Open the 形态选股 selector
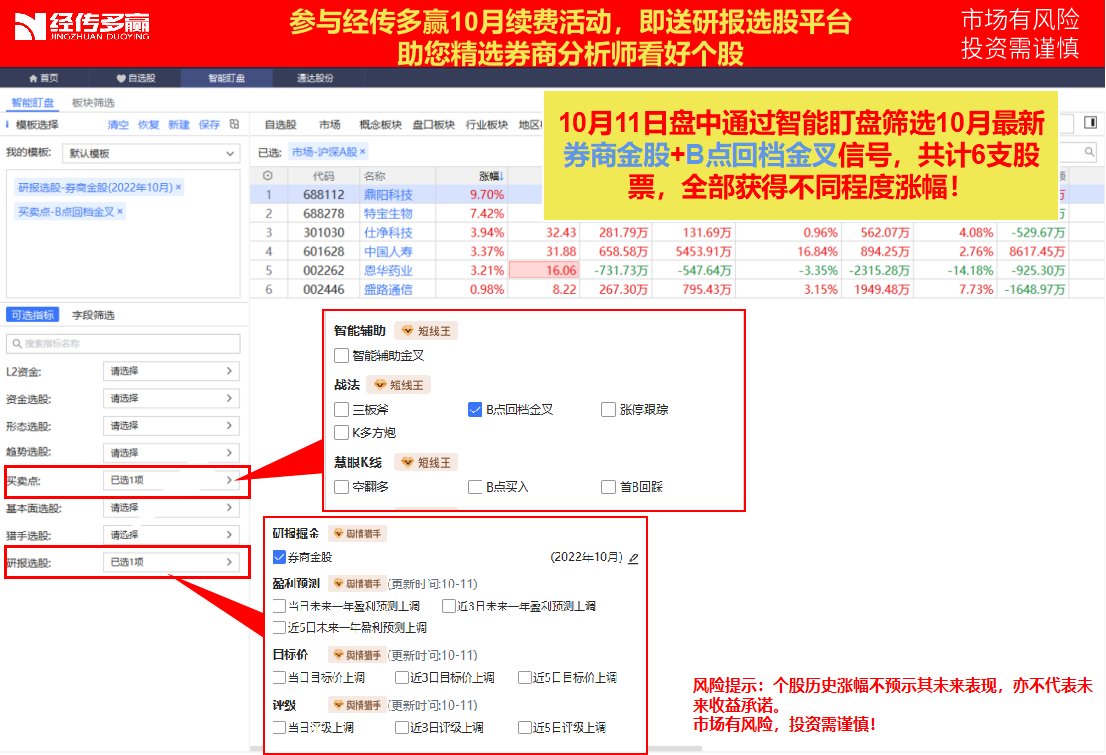1106x755 pixels. (x=171, y=426)
